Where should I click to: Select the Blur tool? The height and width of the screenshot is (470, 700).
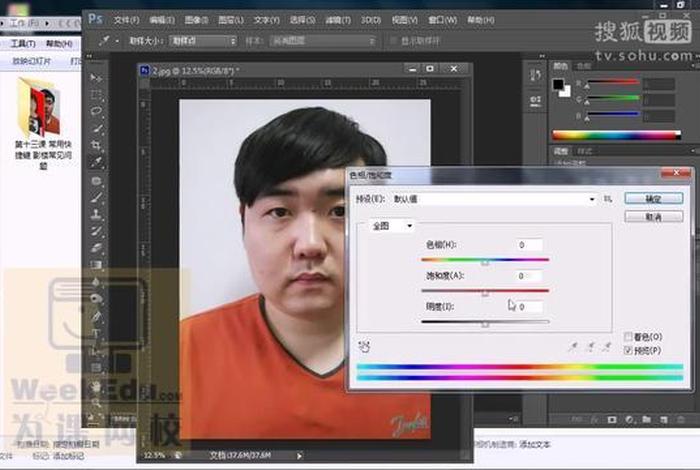[96, 282]
